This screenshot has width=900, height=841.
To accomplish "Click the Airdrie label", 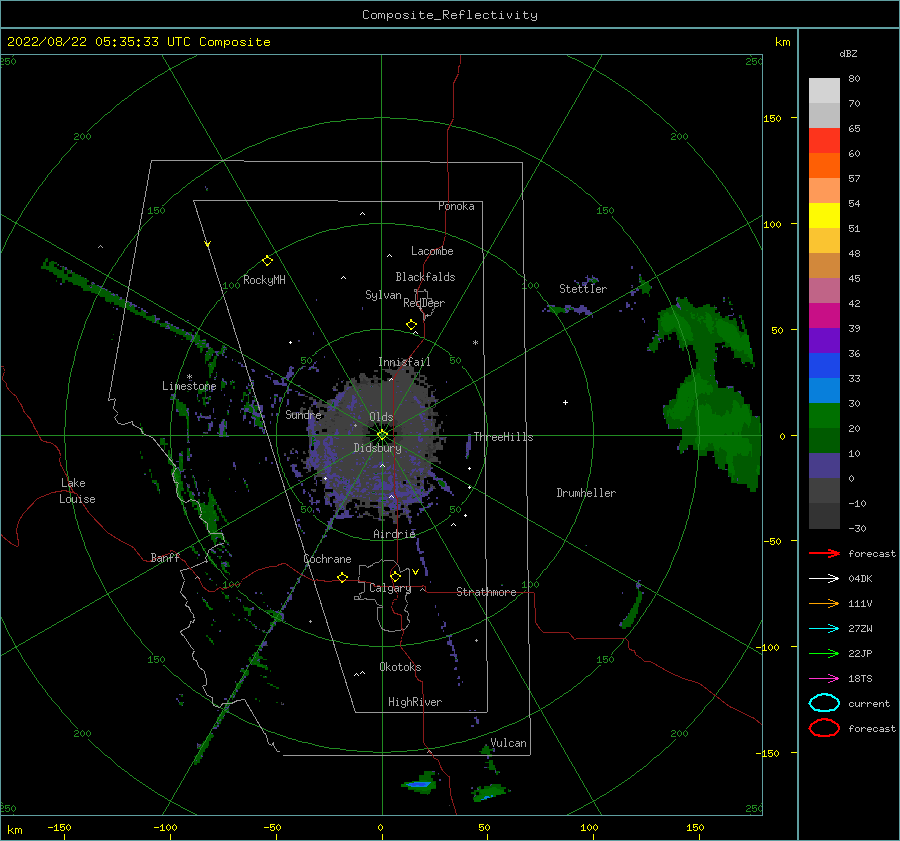I will tap(394, 534).
